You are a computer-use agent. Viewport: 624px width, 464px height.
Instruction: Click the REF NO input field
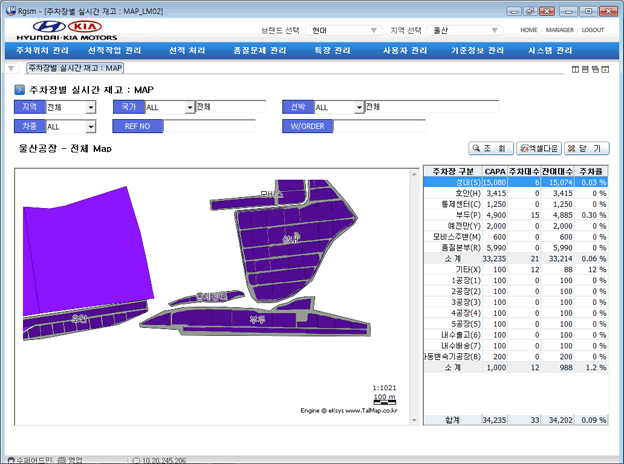tap(212, 127)
